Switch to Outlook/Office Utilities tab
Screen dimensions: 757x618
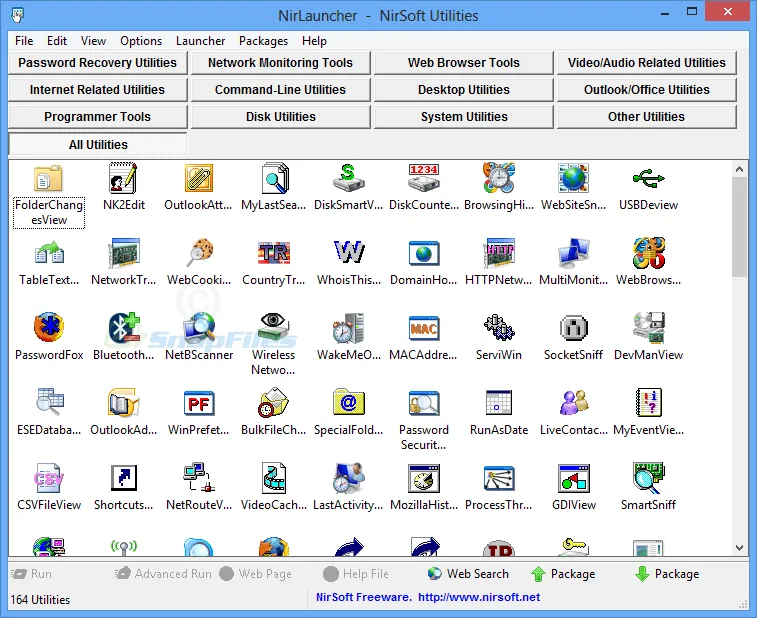click(x=646, y=90)
